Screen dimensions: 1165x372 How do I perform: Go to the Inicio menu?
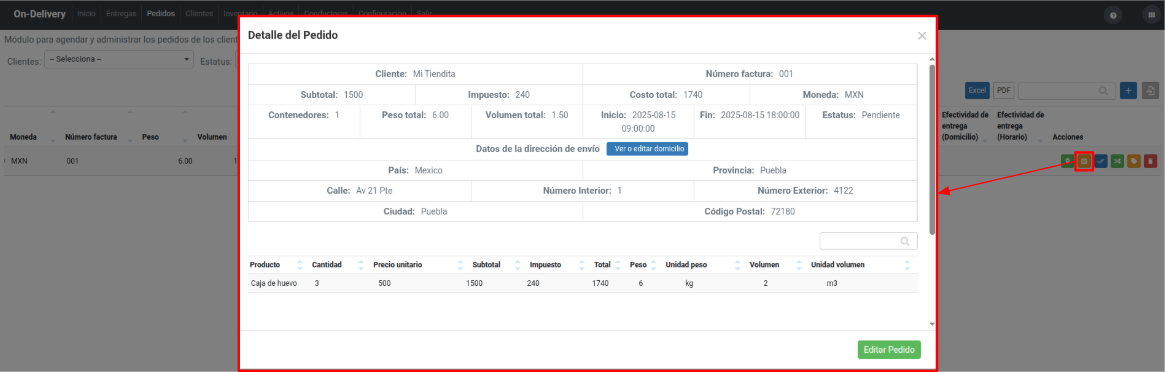86,14
